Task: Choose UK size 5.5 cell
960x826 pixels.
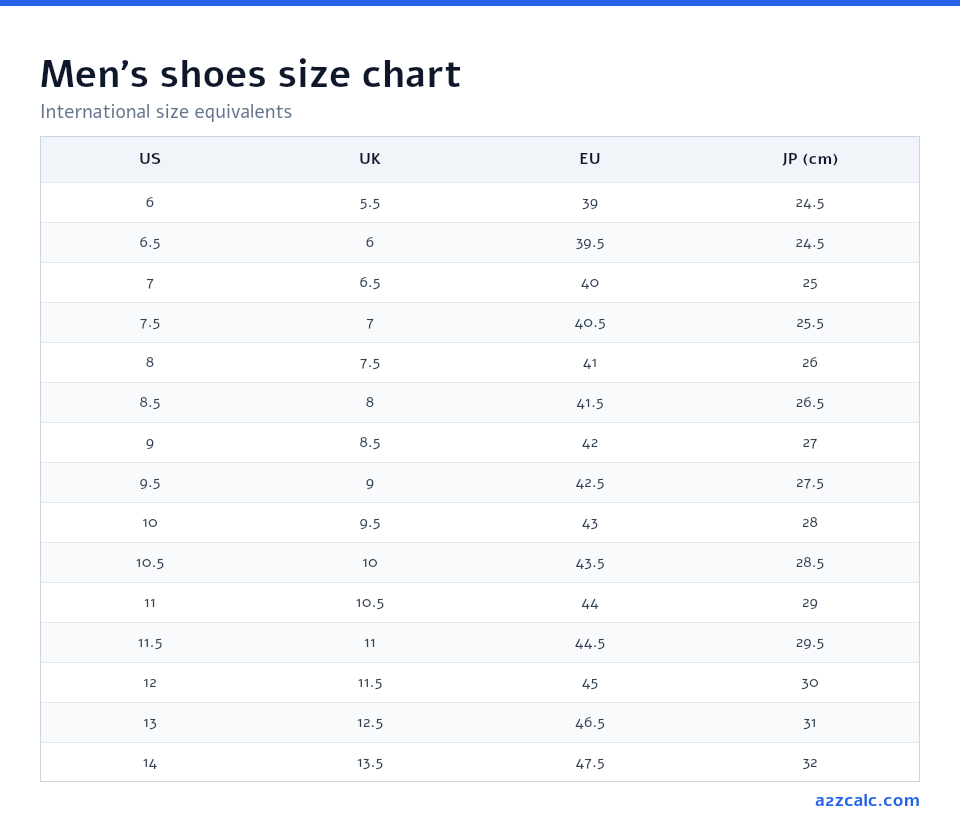Action: (370, 203)
